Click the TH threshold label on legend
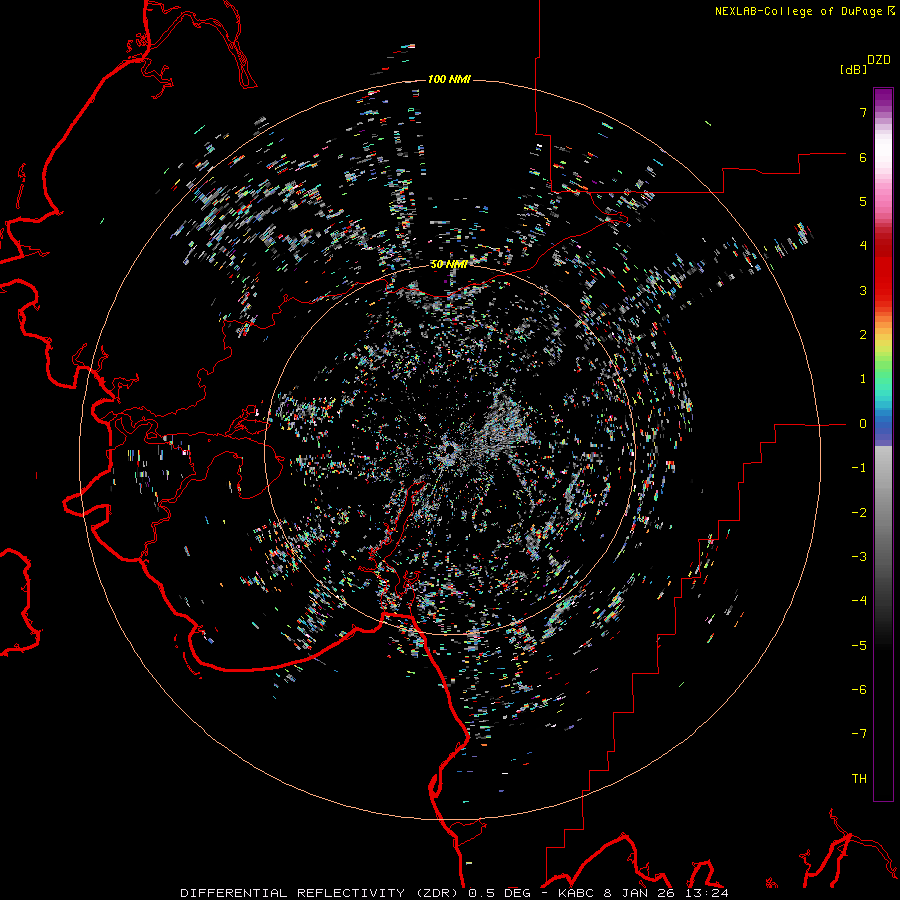The width and height of the screenshot is (900, 900). [859, 779]
